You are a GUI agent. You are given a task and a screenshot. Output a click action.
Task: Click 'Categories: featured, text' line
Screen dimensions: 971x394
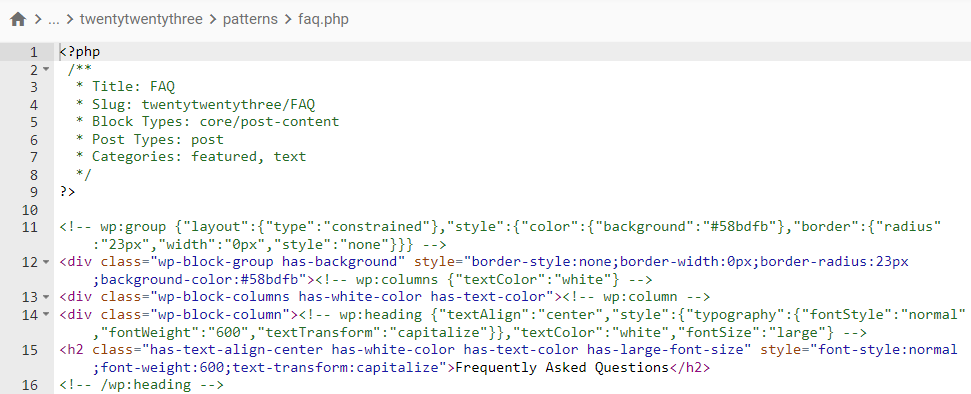(x=199, y=157)
